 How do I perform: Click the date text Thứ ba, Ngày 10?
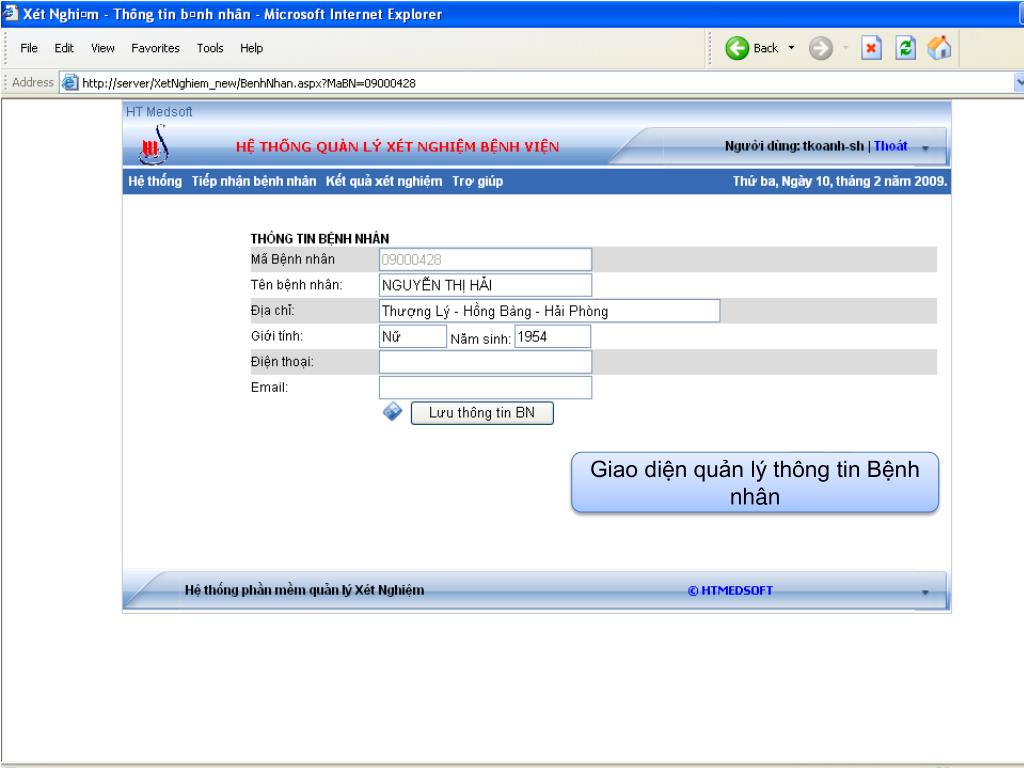(x=840, y=182)
